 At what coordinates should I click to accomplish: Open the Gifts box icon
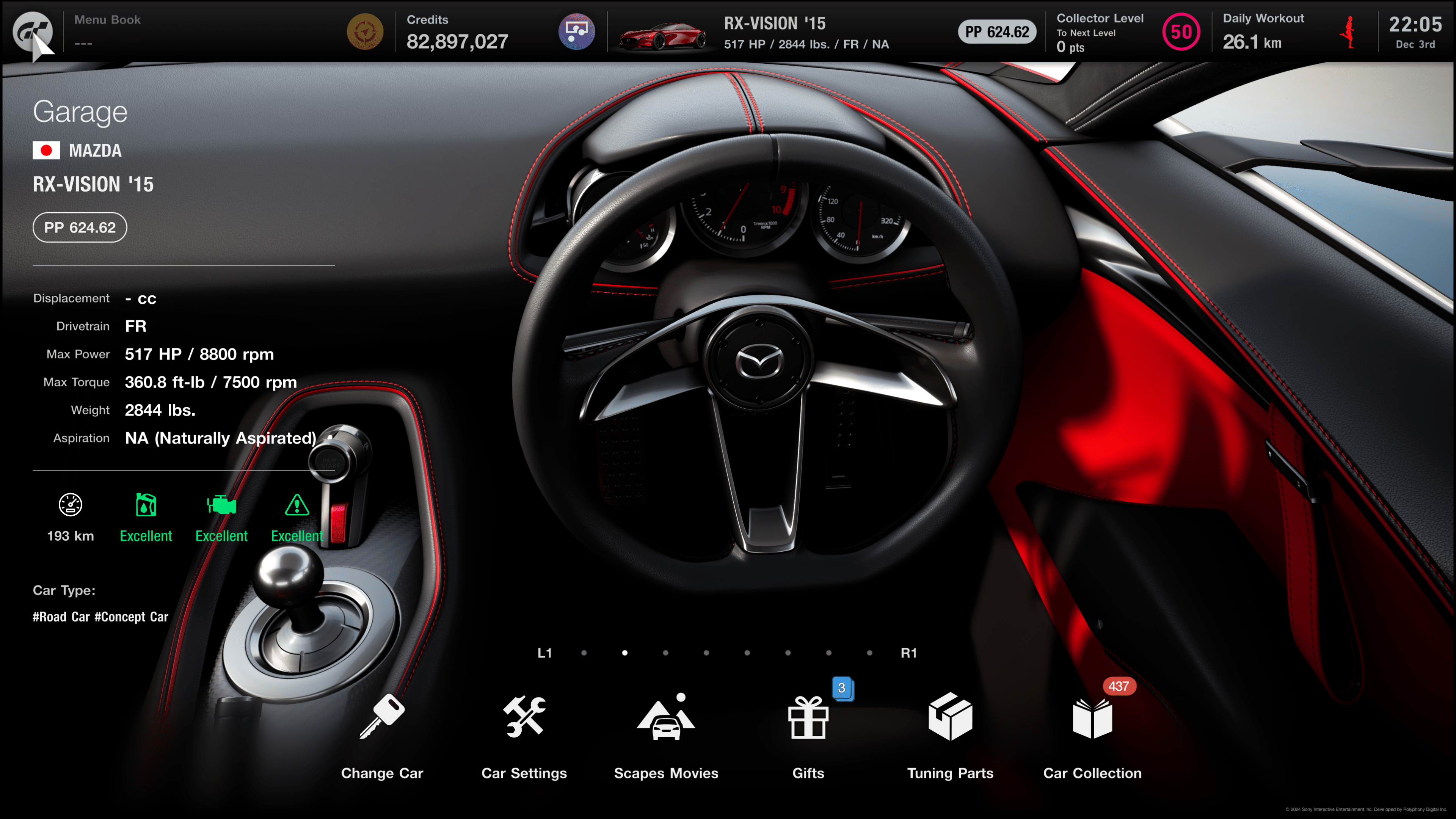coord(808,717)
